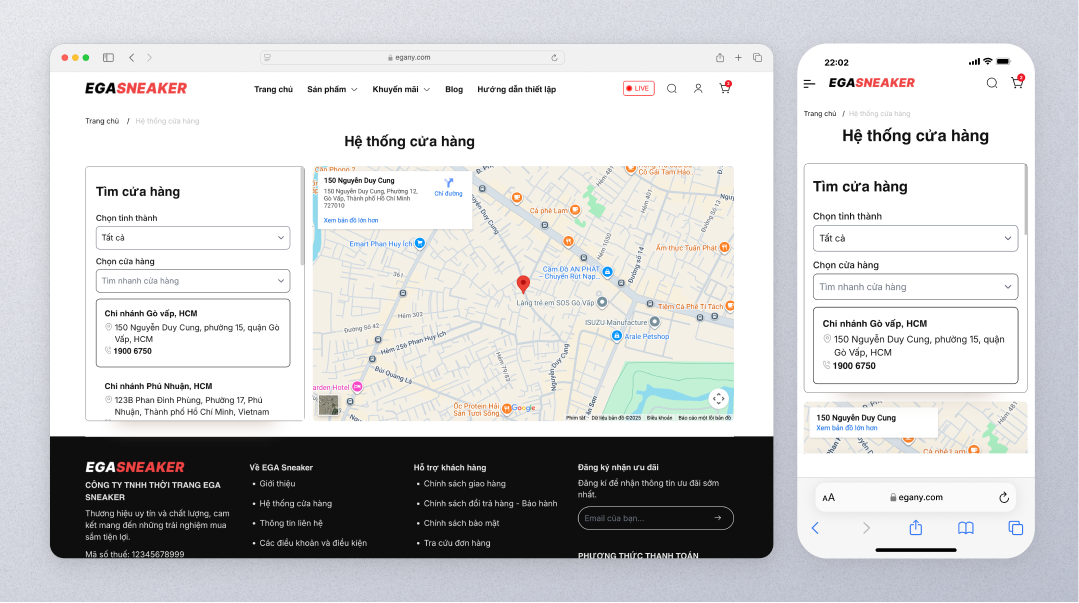Click the newsletter email input field

[x=643, y=518]
